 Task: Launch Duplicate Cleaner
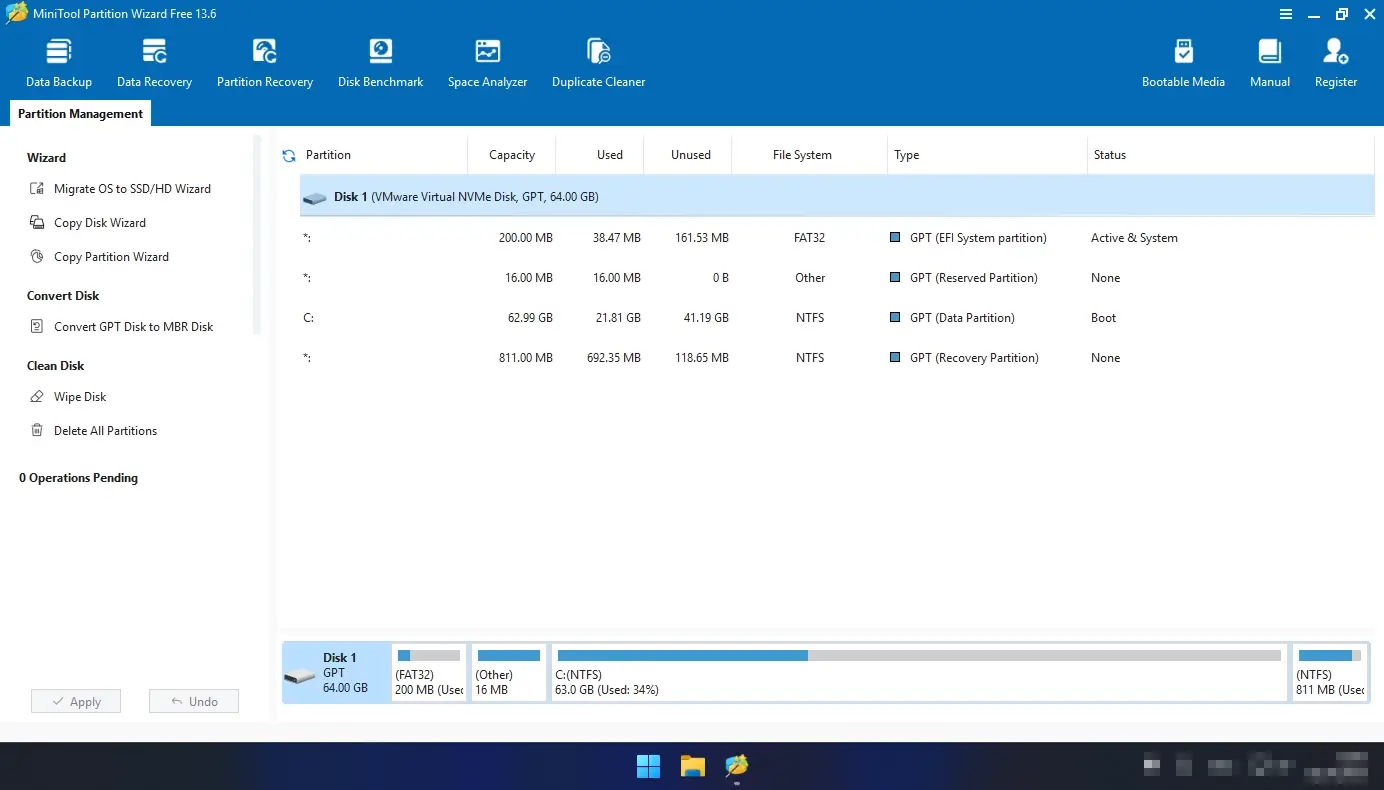click(x=598, y=63)
